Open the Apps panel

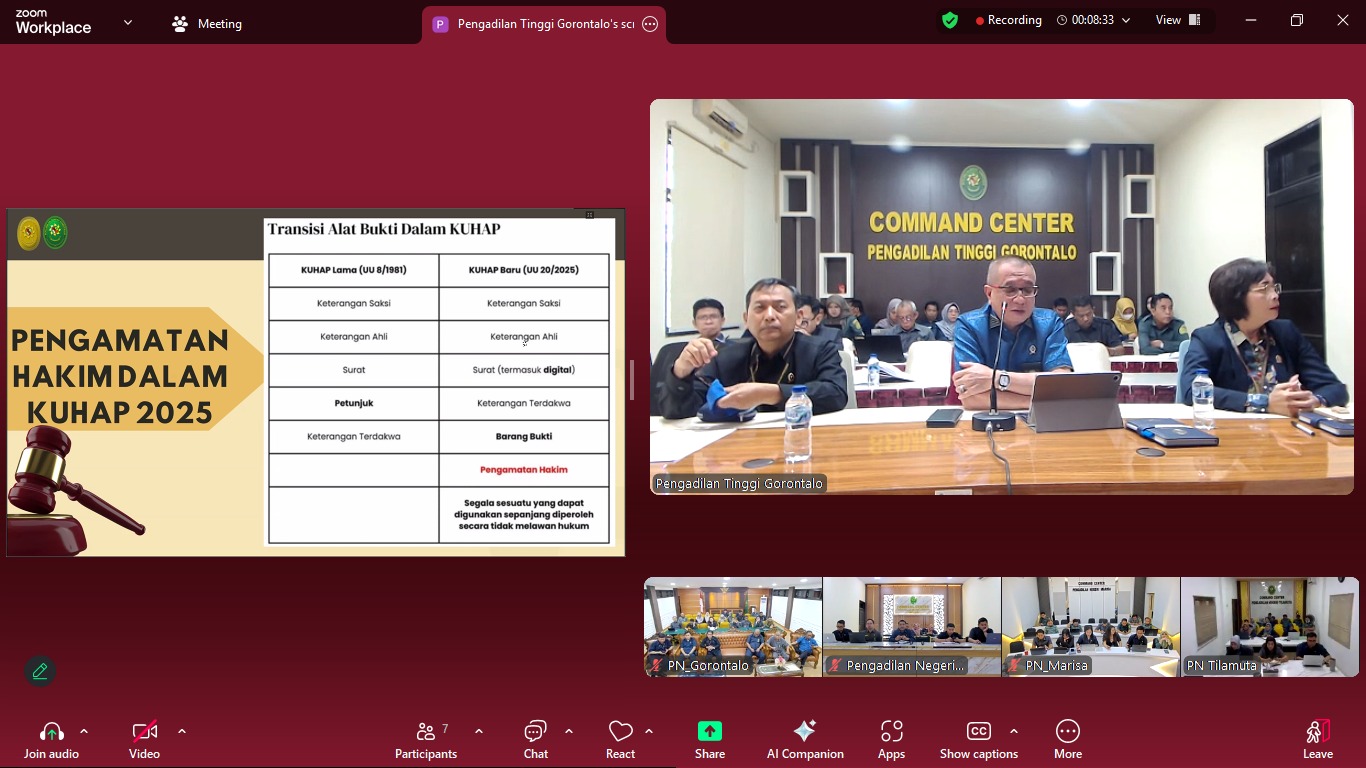(891, 738)
